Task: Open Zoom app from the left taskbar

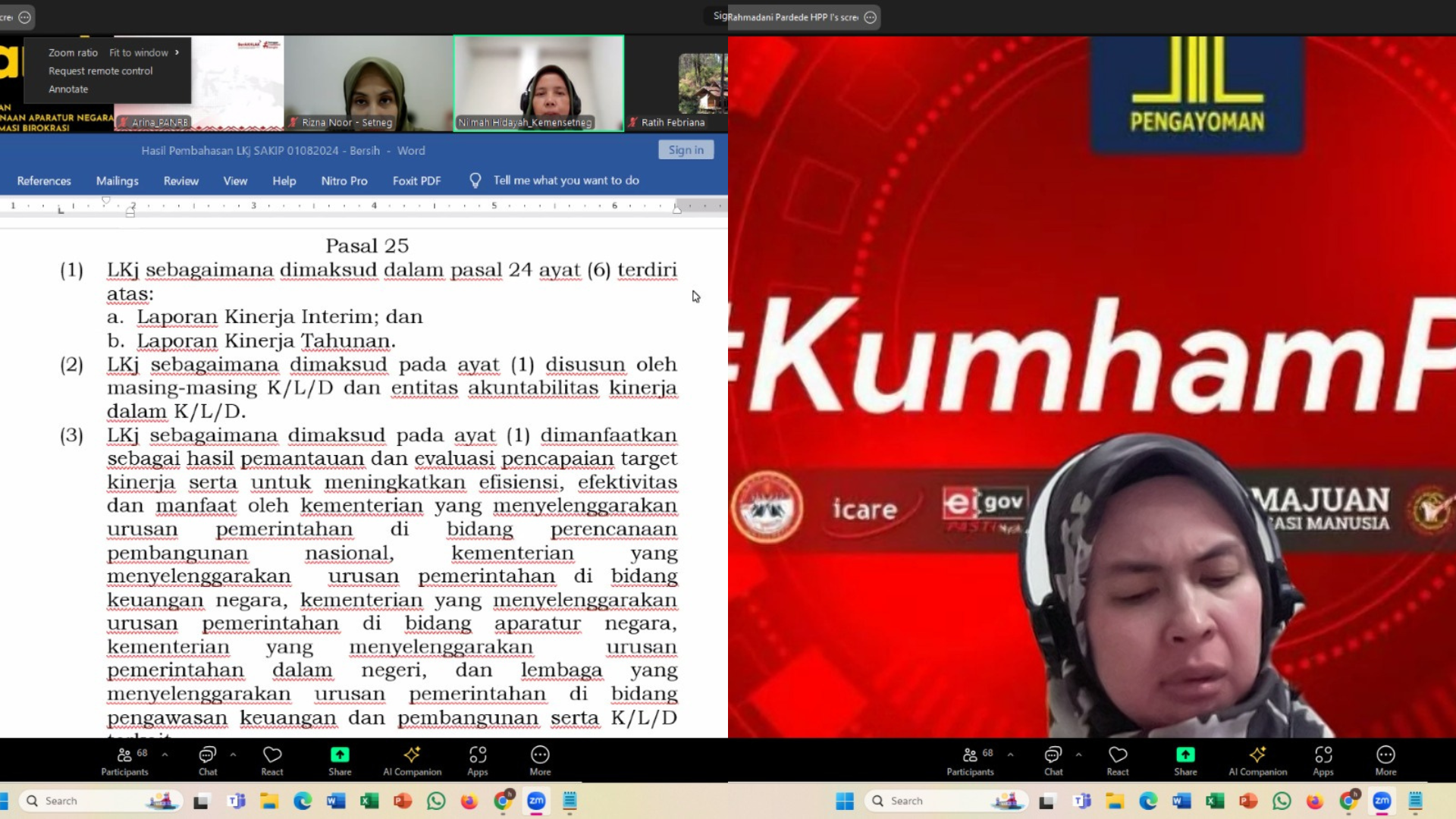Action: coord(536,801)
